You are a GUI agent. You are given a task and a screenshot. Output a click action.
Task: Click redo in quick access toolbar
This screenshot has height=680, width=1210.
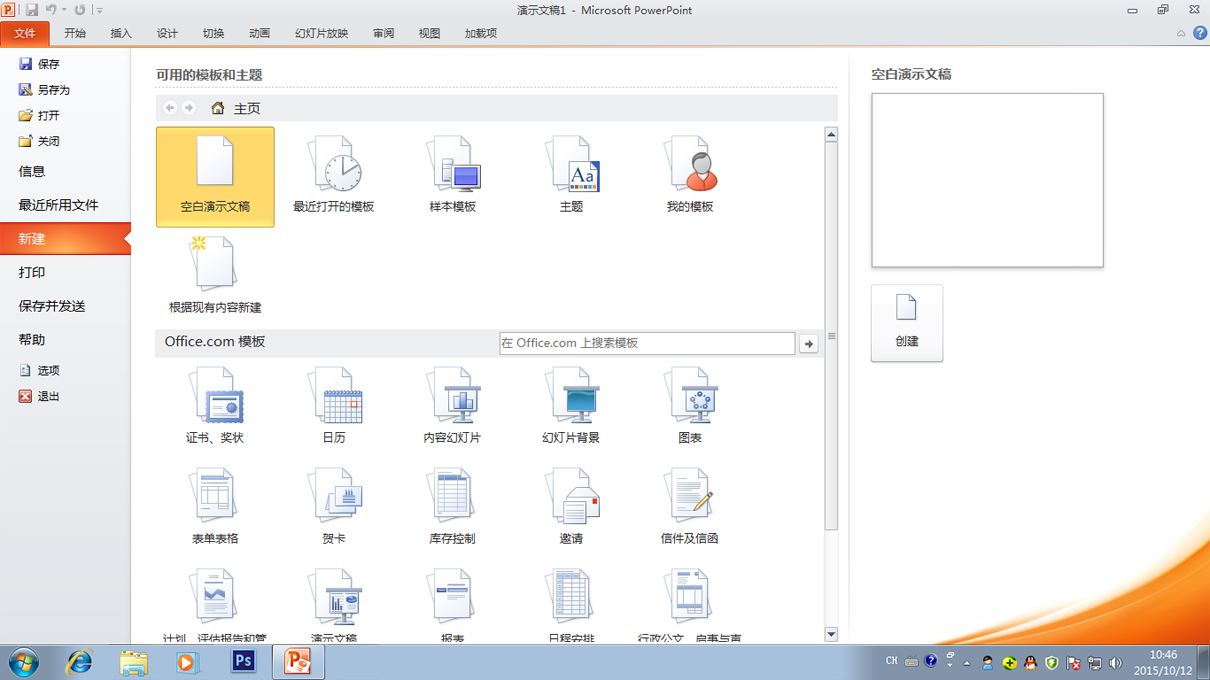click(80, 10)
